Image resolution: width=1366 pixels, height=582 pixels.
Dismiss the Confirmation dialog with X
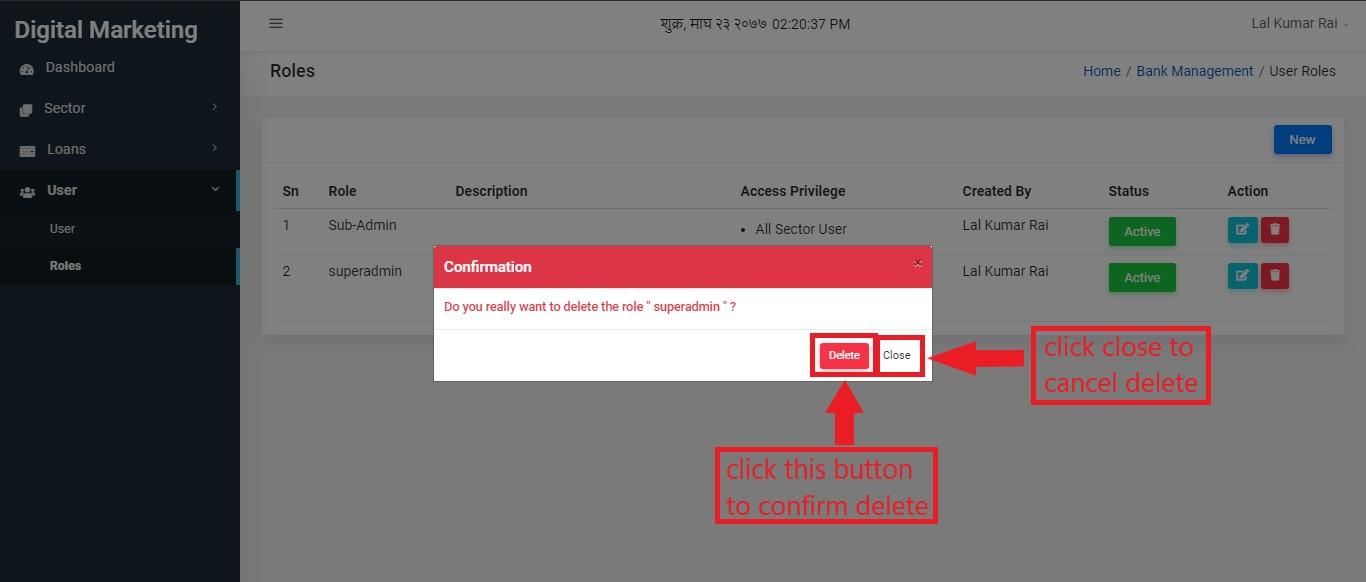pyautogui.click(x=918, y=263)
